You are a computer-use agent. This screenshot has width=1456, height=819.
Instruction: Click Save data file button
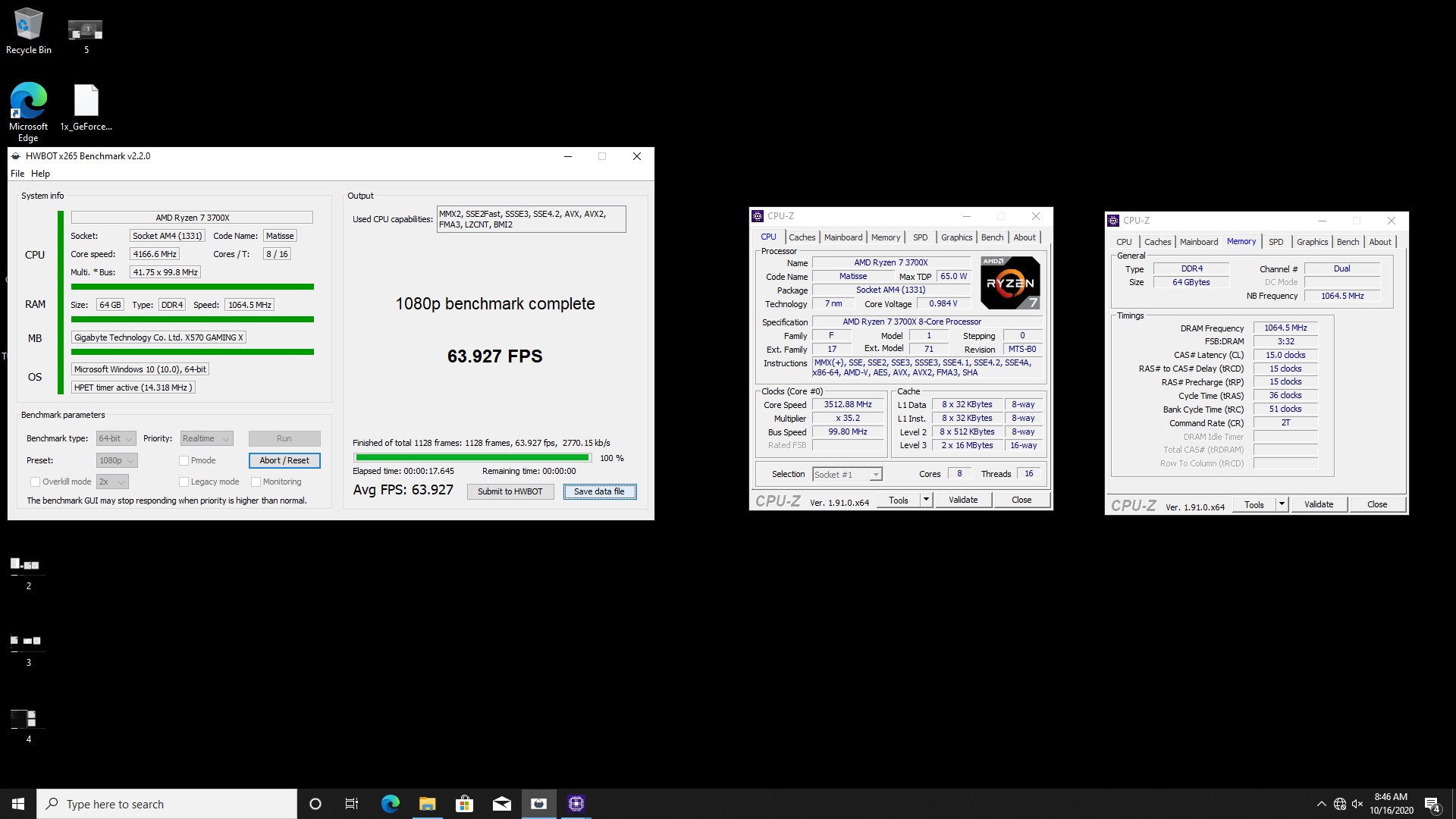pos(599,491)
